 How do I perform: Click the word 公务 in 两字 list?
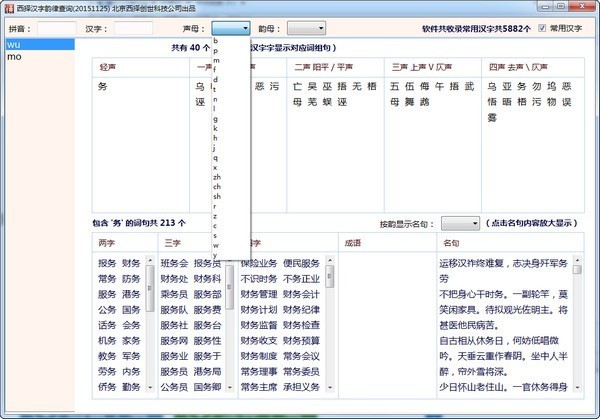(x=107, y=310)
